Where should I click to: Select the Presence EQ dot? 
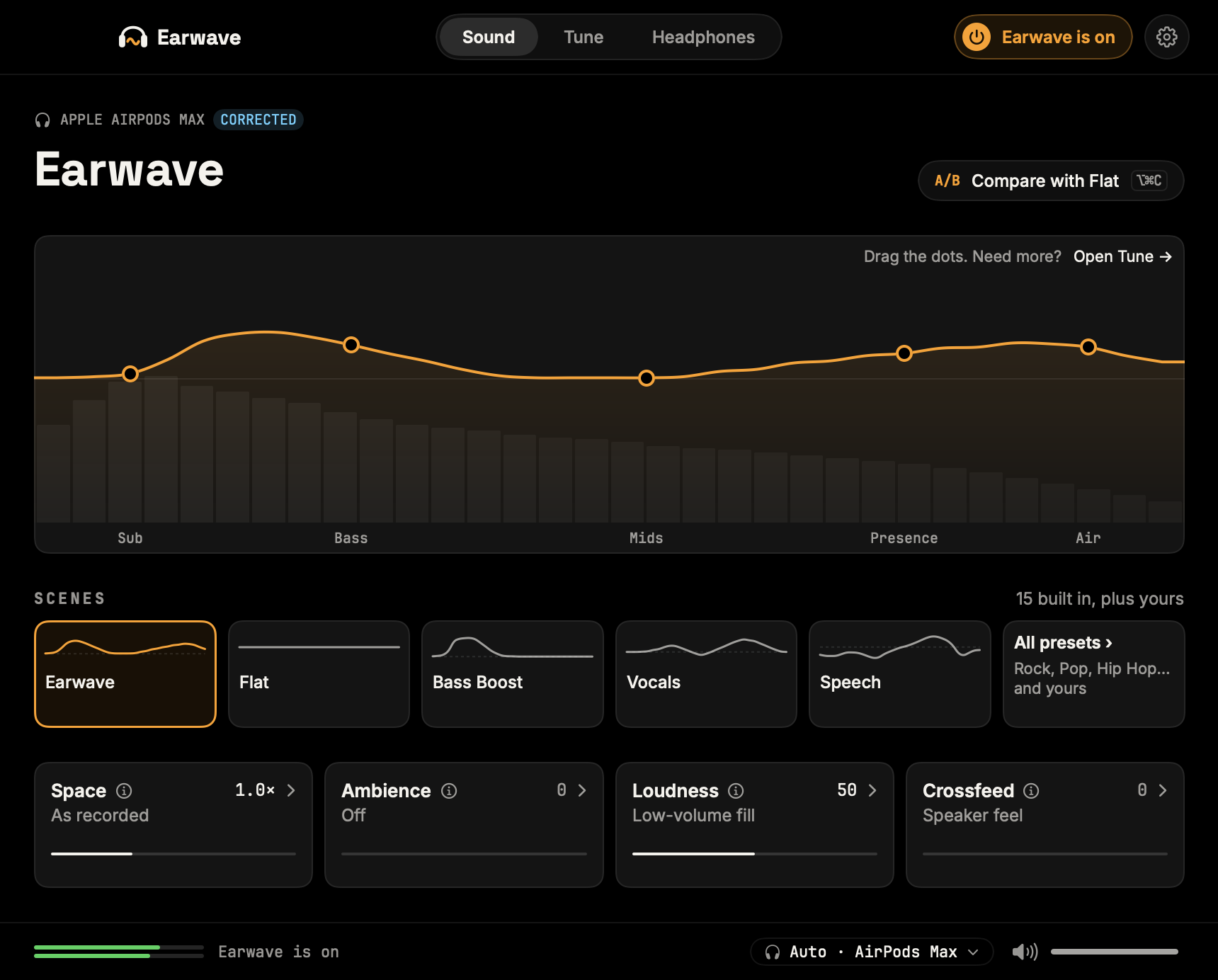pos(904,353)
